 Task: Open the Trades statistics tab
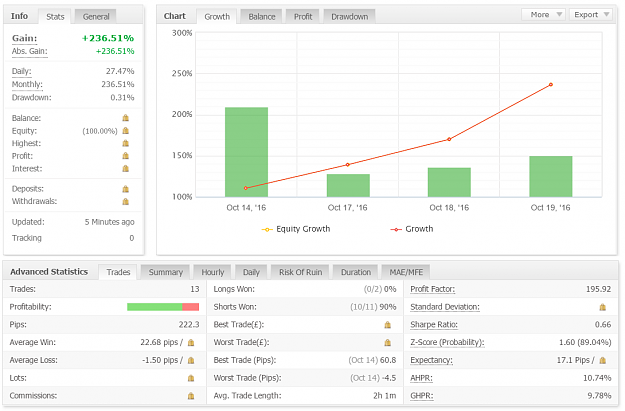(x=118, y=272)
